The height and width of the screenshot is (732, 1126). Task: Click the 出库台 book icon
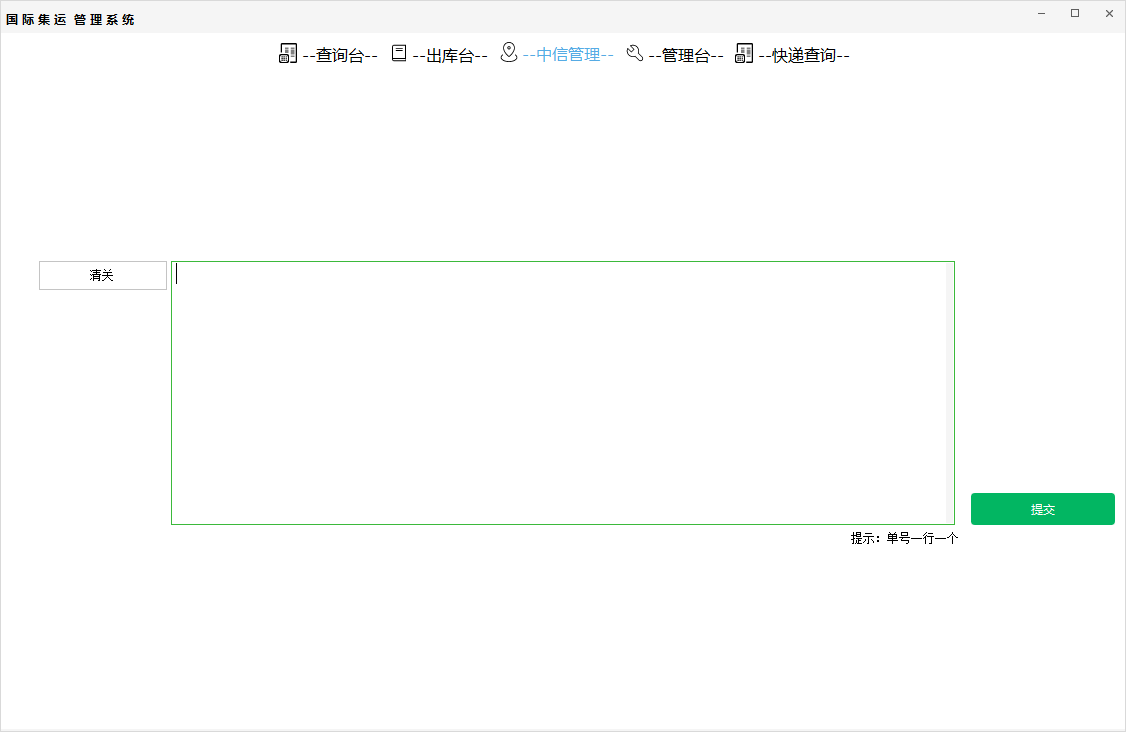[x=399, y=52]
